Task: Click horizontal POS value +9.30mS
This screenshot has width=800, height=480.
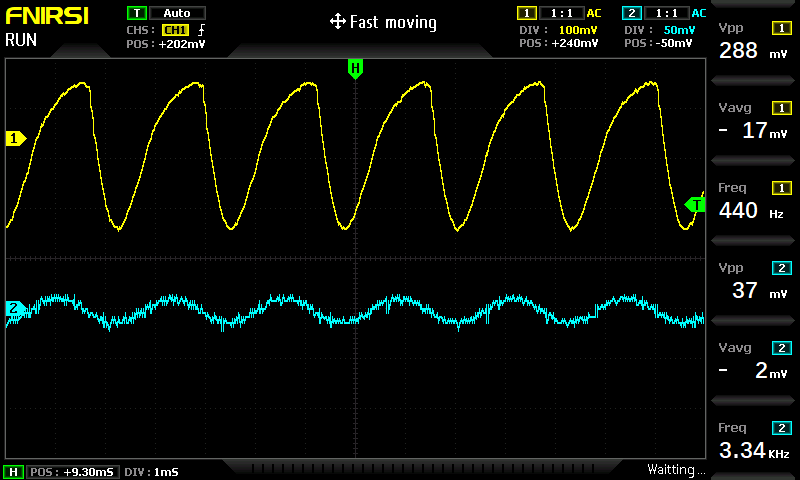Action: 88,472
